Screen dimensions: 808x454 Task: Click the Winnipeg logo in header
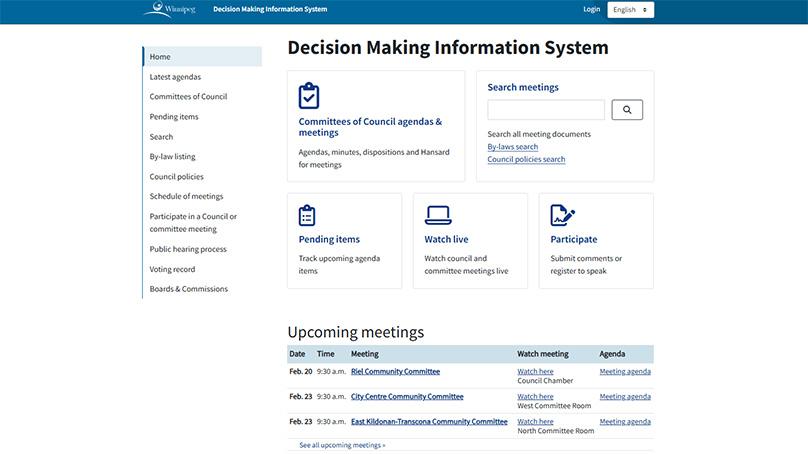170,9
